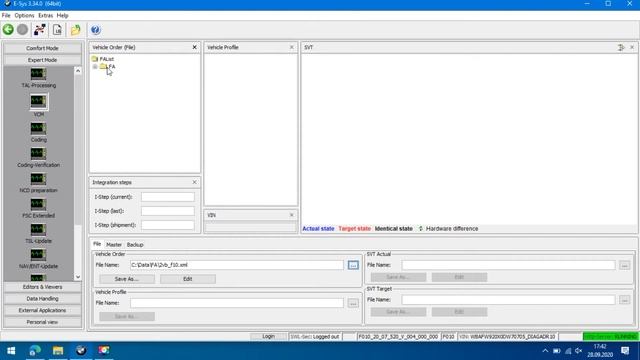This screenshot has height=360, width=640.
Task: Click the connect to vehicle toolbar icon
Action: tap(40, 30)
